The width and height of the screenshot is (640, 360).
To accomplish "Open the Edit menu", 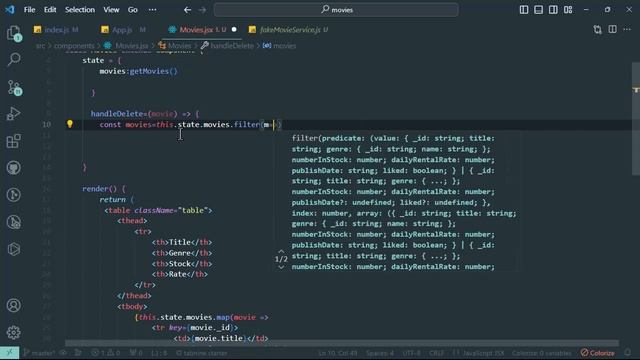I will pos(50,9).
